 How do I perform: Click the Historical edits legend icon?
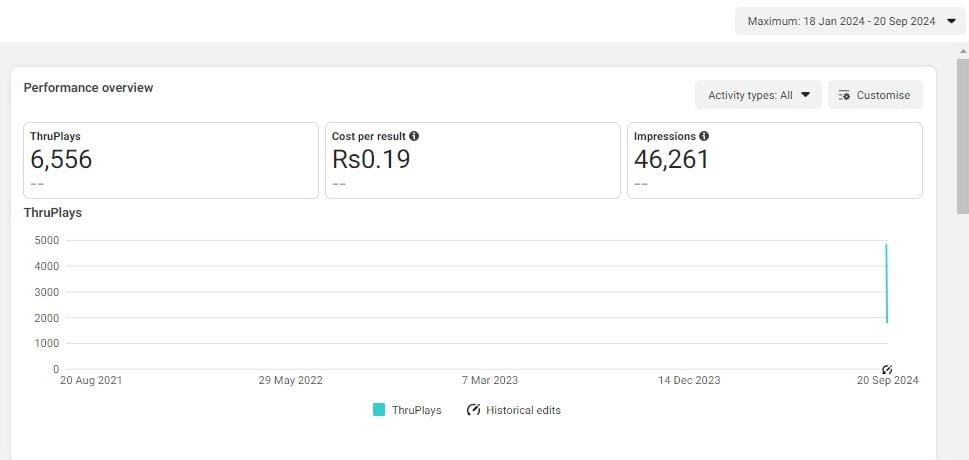coord(473,410)
